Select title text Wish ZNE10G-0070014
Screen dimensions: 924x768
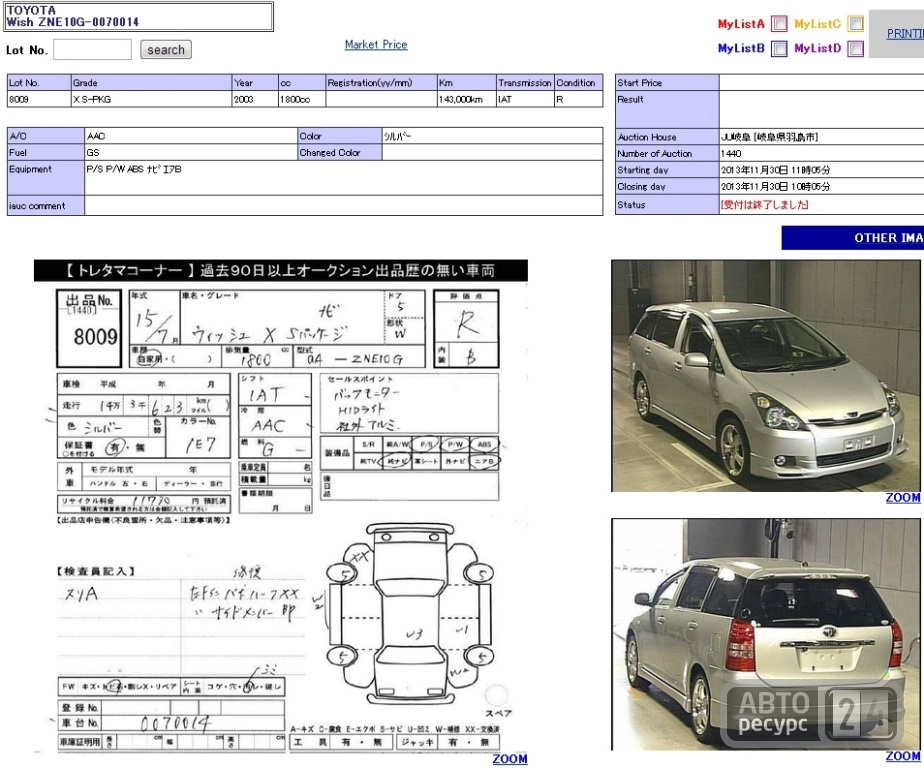(x=72, y=22)
